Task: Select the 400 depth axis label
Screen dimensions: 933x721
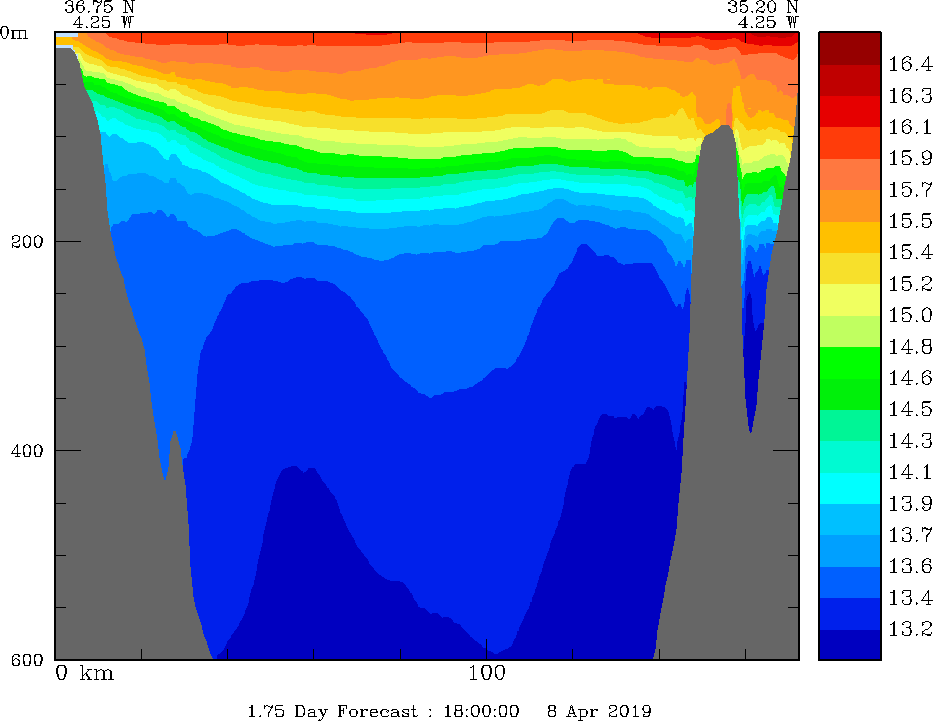Action: click(27, 451)
